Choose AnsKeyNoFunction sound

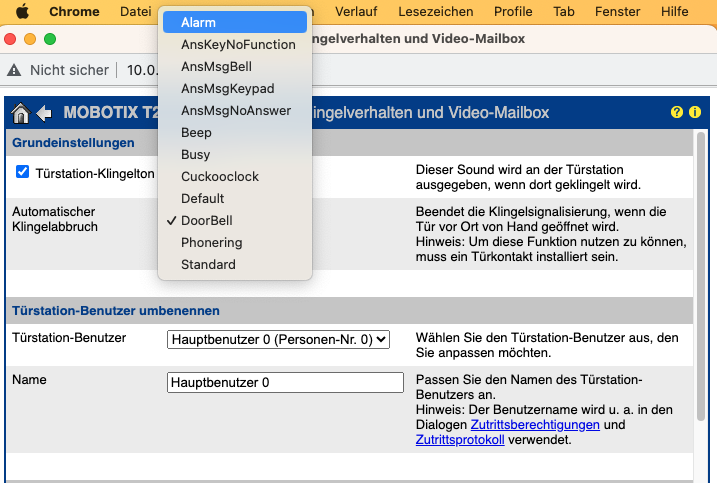tap(235, 44)
